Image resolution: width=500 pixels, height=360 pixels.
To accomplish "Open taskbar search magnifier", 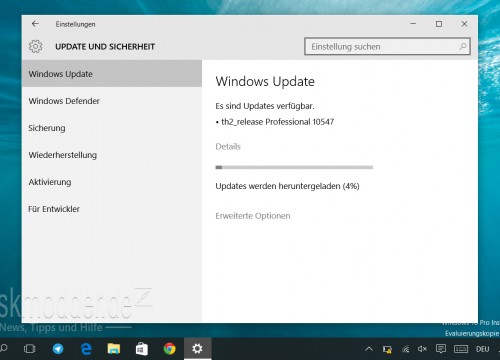I will pyautogui.click(x=3, y=349).
